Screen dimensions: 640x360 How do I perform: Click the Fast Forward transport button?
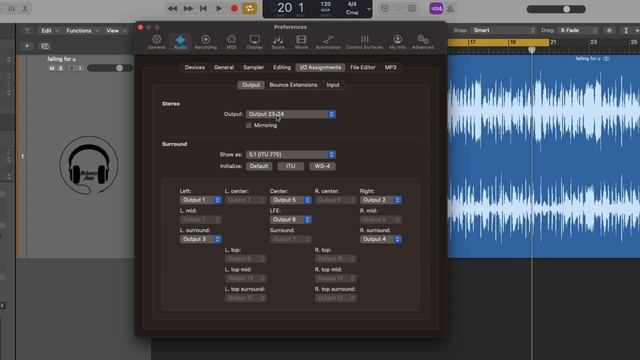[188, 9]
